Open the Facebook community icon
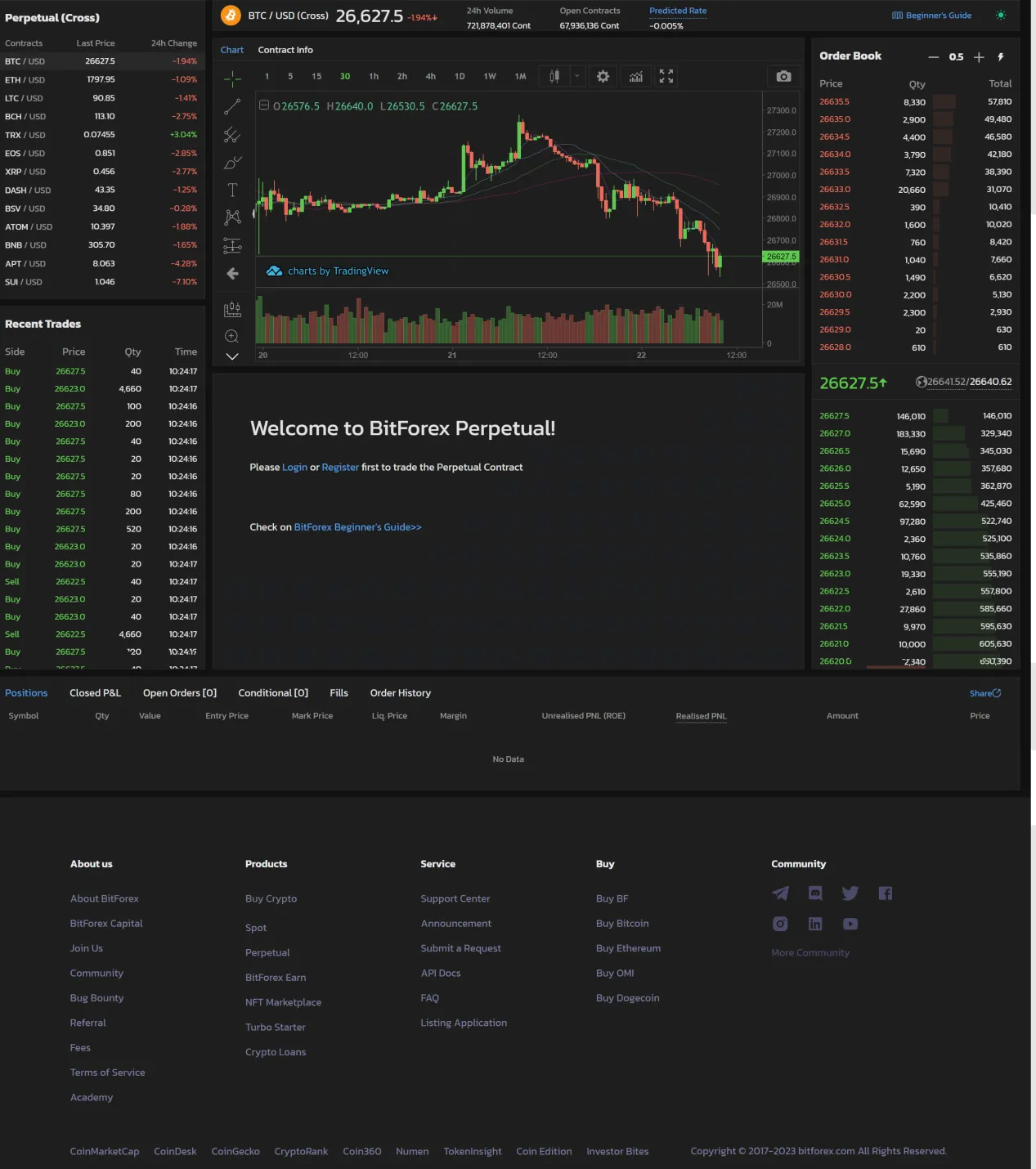1036x1169 pixels. click(x=886, y=893)
